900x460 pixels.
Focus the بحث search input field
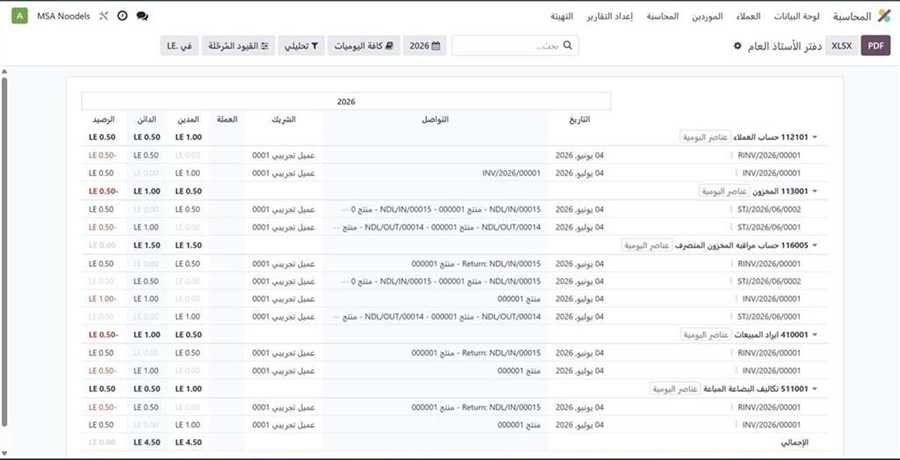[x=515, y=46]
